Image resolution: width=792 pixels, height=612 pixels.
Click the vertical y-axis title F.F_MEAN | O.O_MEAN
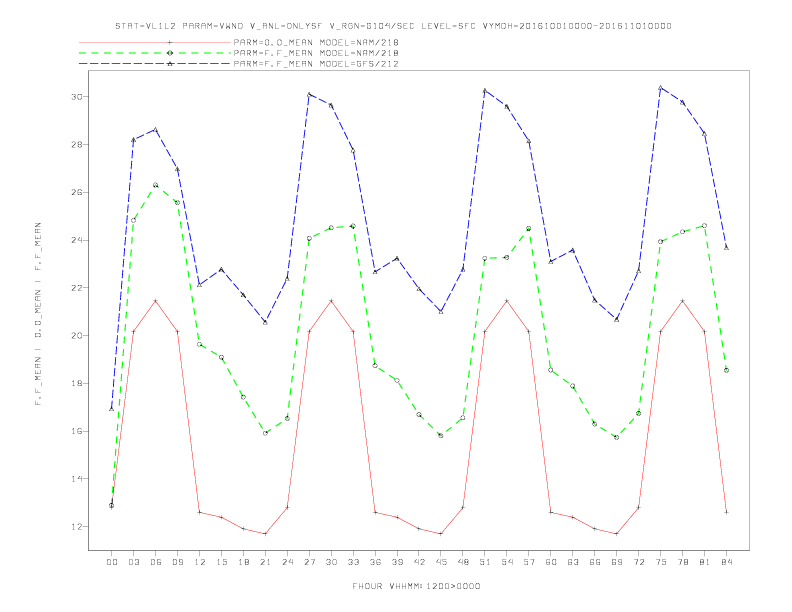click(38, 314)
